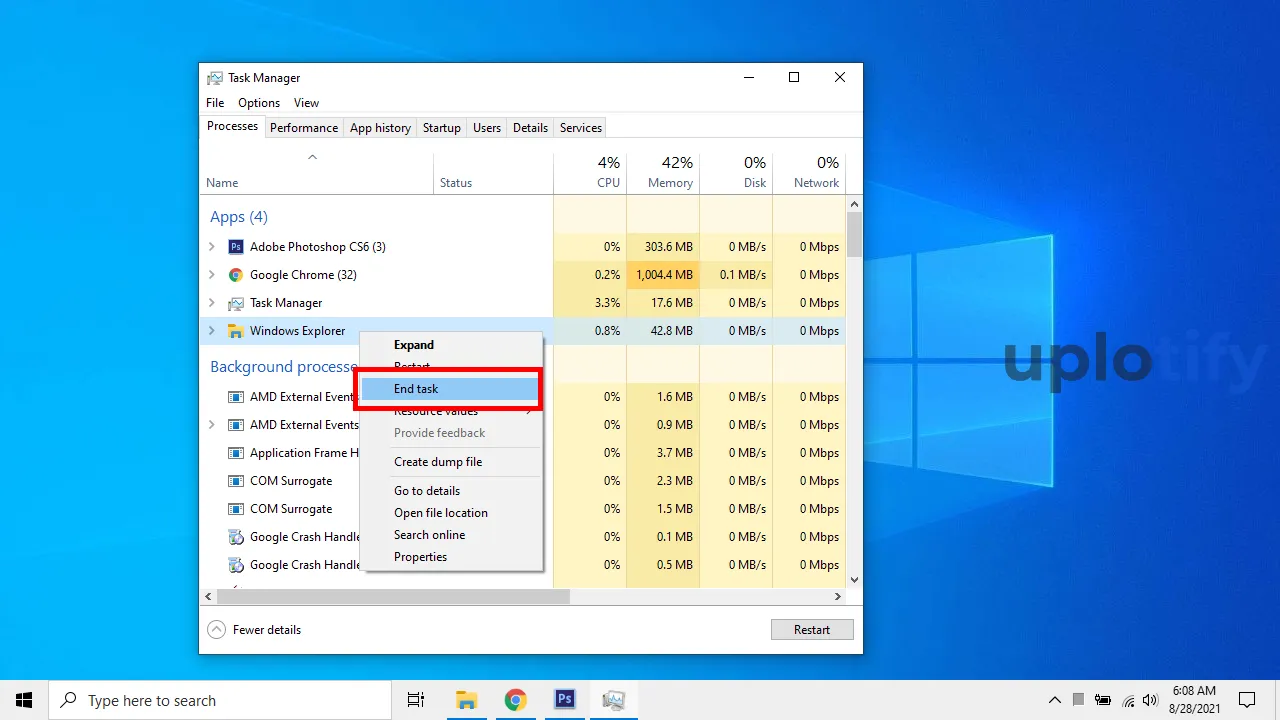Screen dimensions: 1280x720
Task: Click the Adobe Photoshop CS6 process icon
Action: click(x=236, y=247)
